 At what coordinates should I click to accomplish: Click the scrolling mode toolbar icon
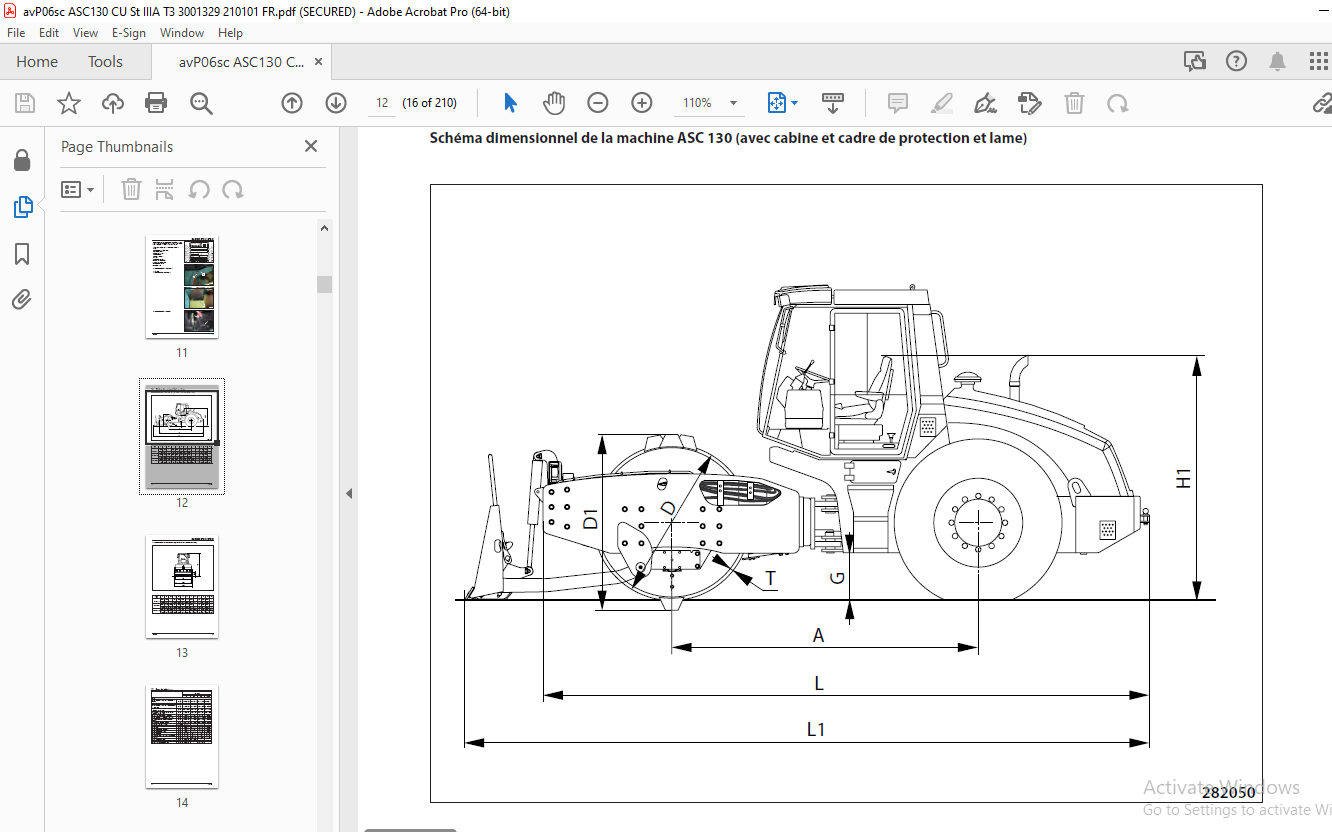pyautogui.click(x=833, y=103)
